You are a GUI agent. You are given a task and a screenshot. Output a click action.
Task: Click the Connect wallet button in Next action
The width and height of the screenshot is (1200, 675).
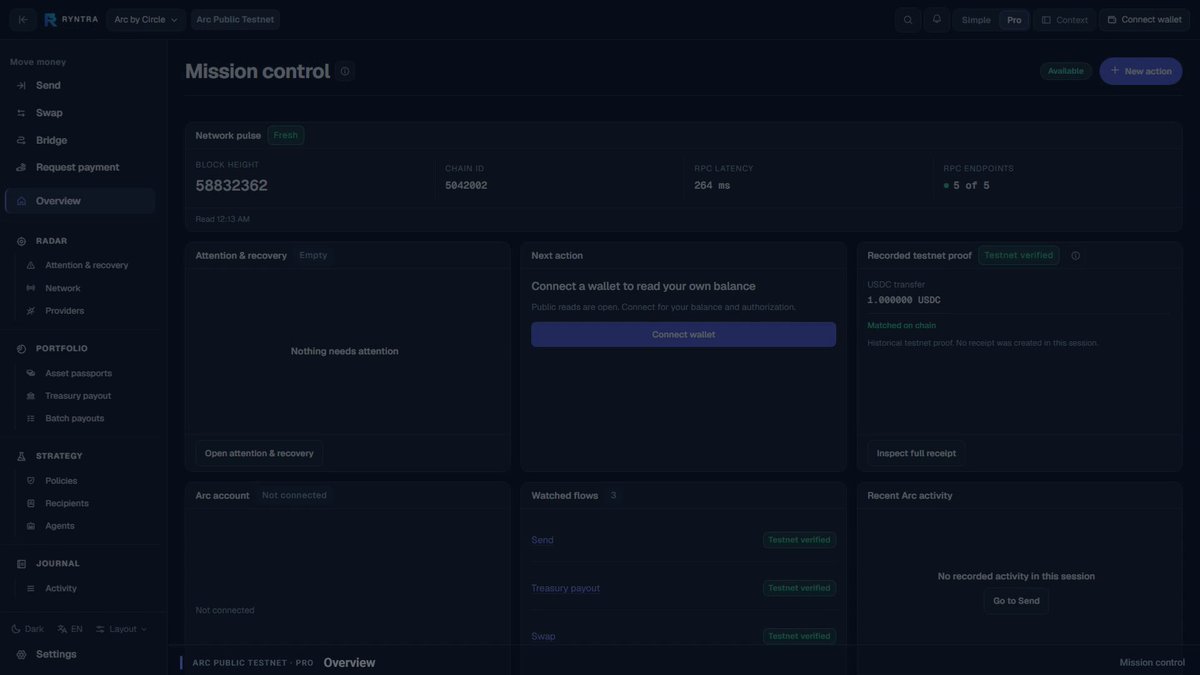pos(683,335)
